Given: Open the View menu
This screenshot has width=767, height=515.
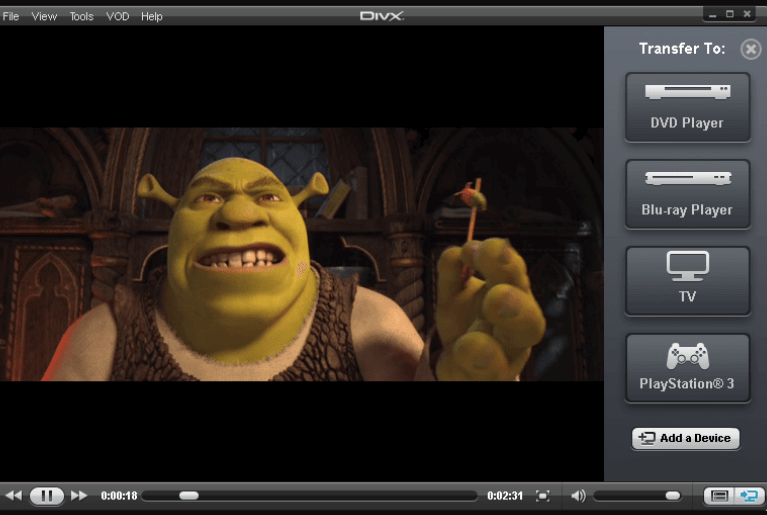Looking at the screenshot, I should point(44,16).
